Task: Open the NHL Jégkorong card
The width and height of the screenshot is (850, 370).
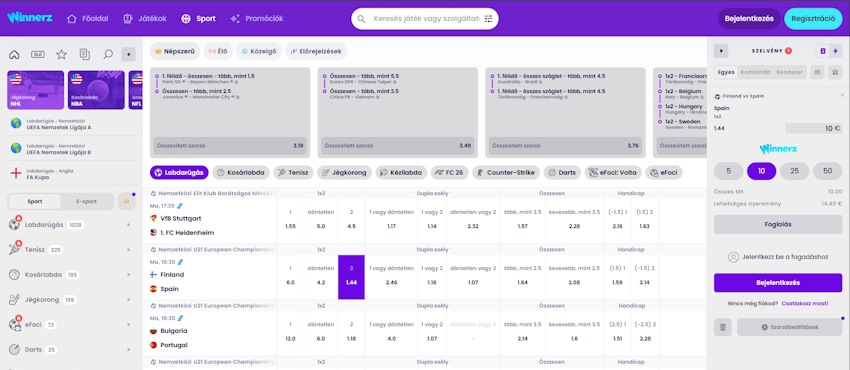Action: click(x=35, y=90)
